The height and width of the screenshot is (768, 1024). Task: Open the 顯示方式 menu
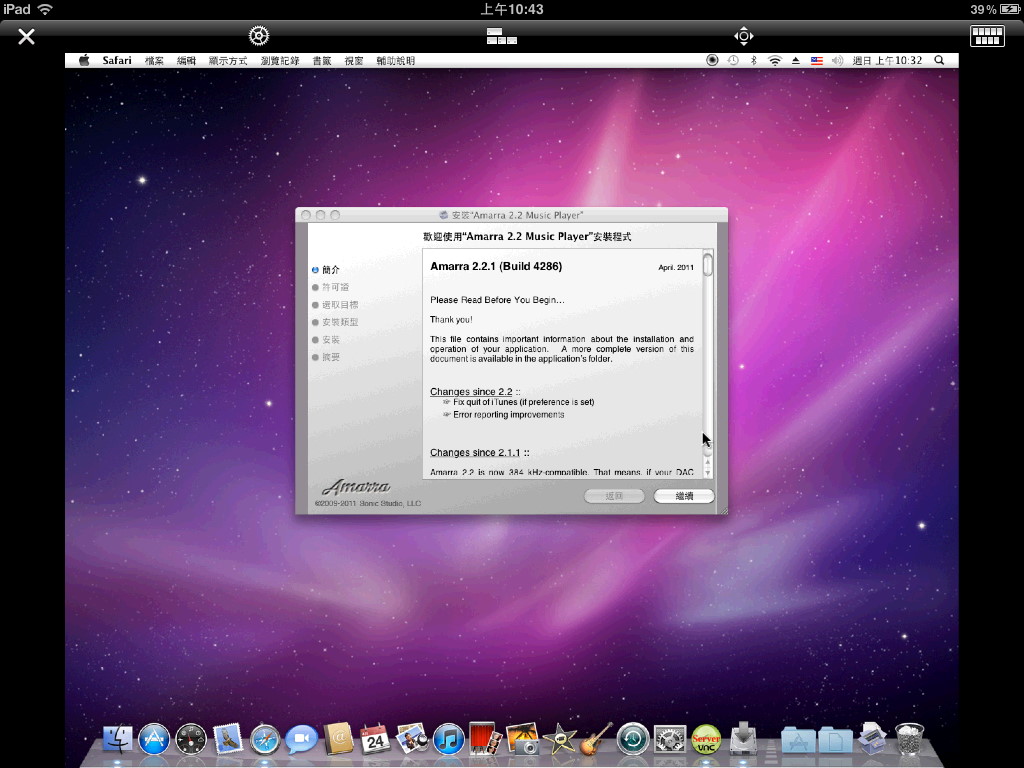[228, 61]
